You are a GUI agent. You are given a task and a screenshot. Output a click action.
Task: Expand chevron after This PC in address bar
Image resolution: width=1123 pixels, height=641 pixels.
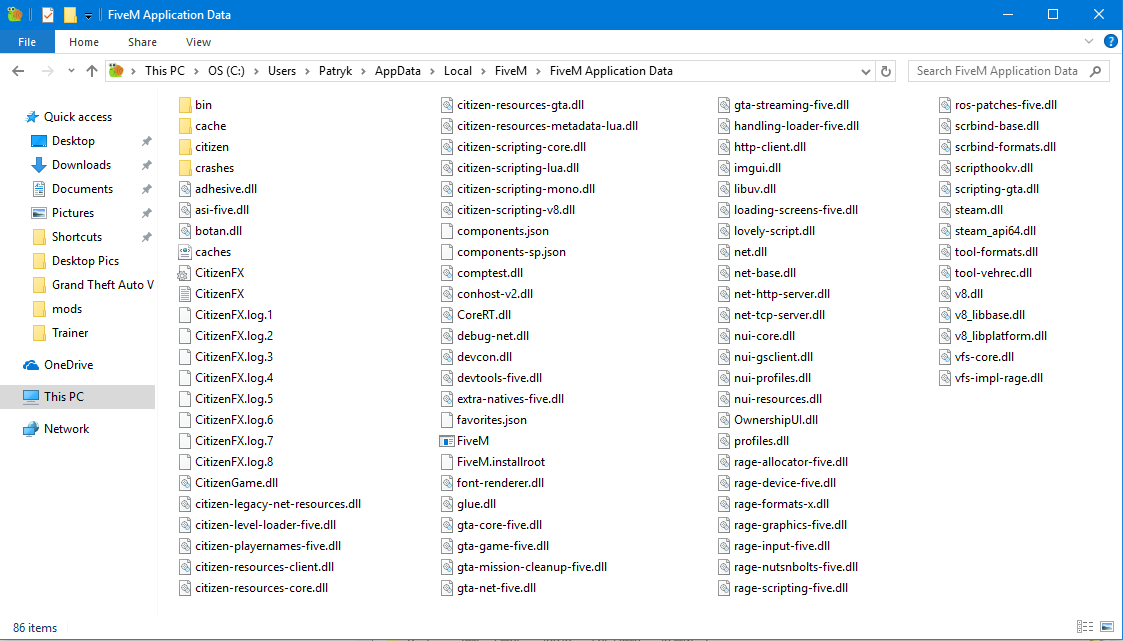196,71
